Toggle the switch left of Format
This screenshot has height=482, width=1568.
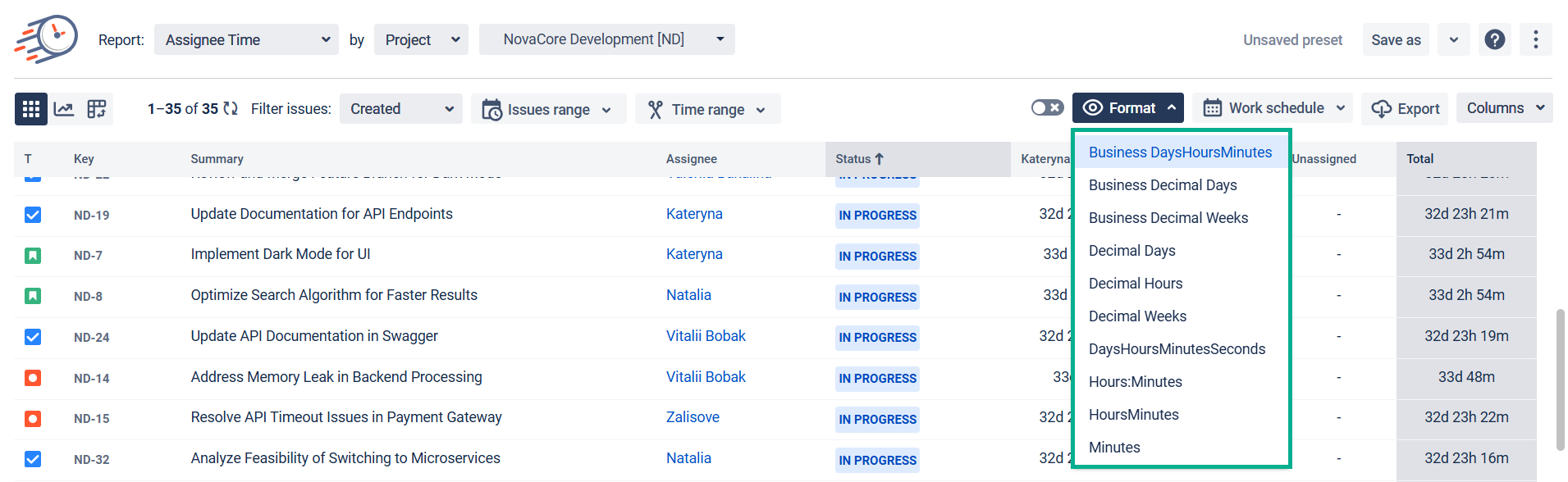1047,108
